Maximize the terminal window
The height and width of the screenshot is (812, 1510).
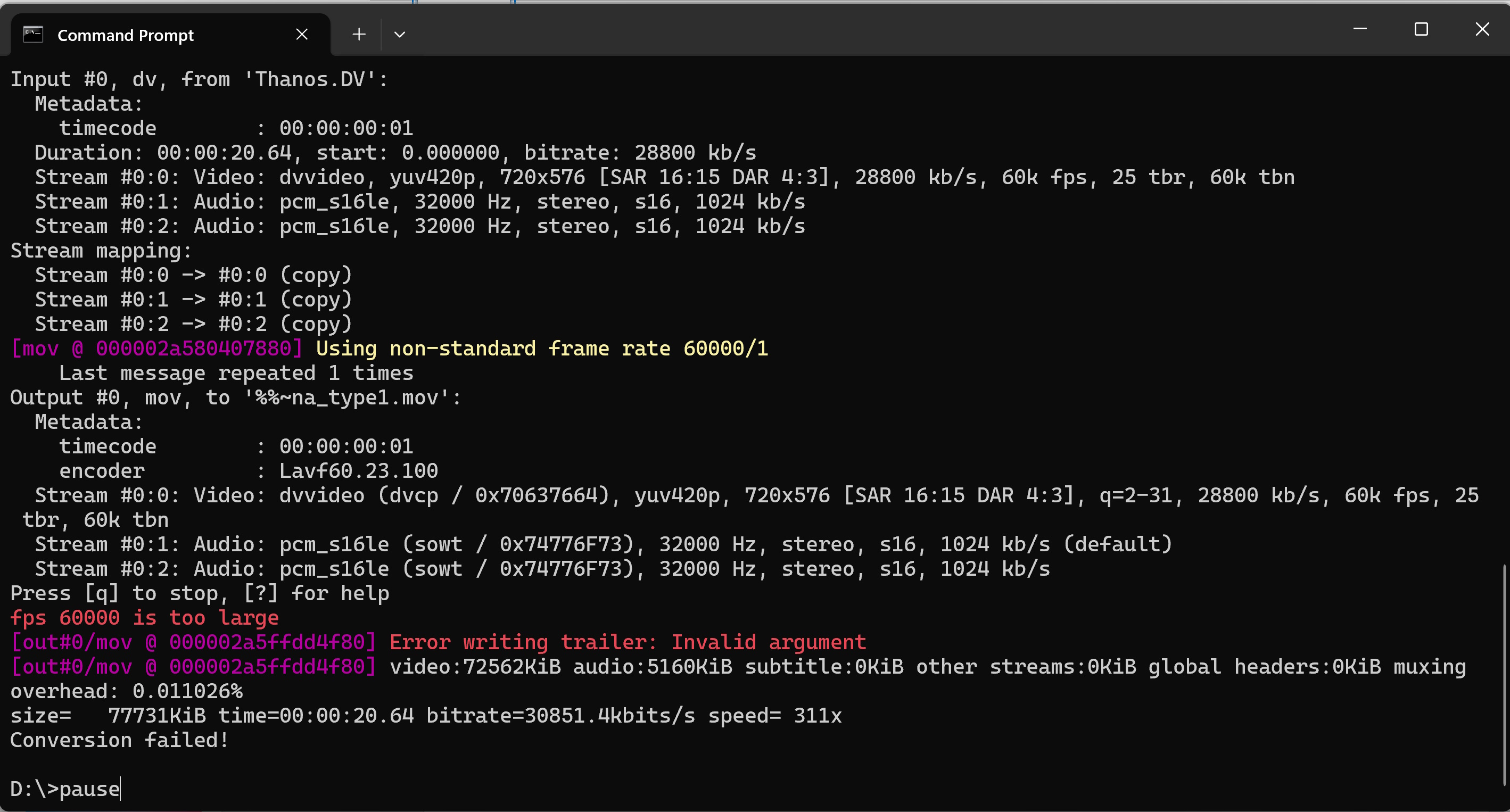(1421, 29)
